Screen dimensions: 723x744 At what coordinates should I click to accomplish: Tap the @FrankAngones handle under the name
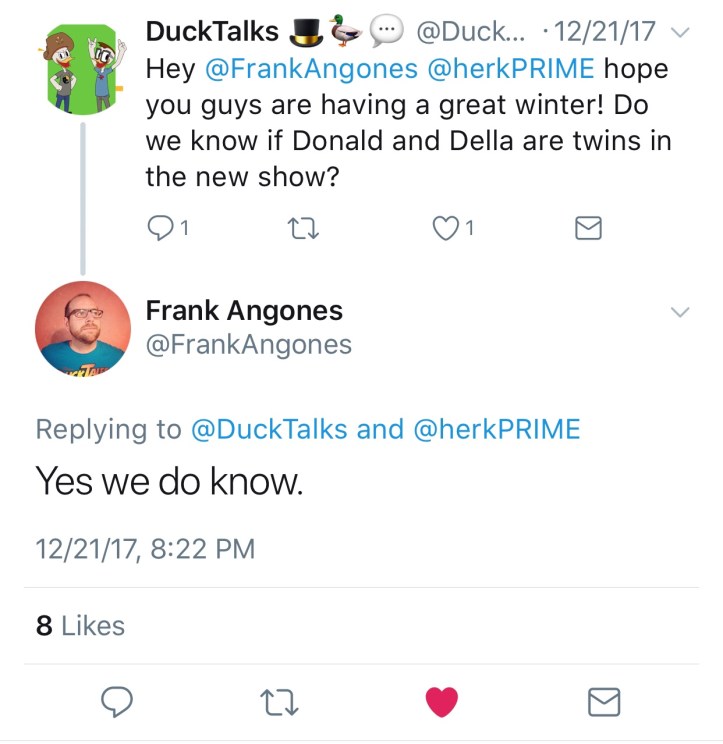[x=249, y=345]
